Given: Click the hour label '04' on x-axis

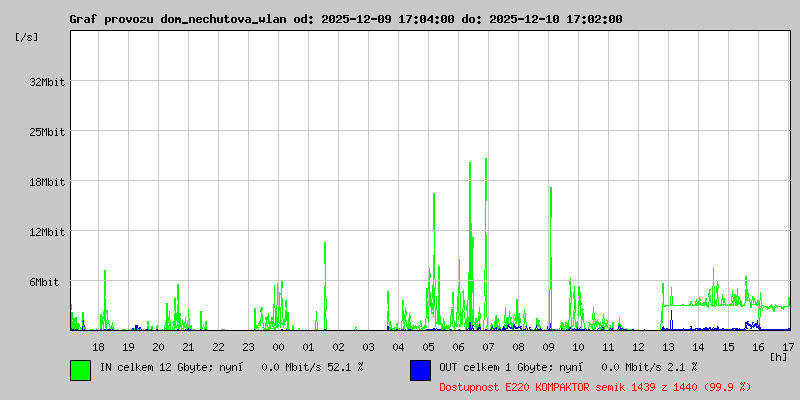Looking at the screenshot, I should [x=398, y=347].
